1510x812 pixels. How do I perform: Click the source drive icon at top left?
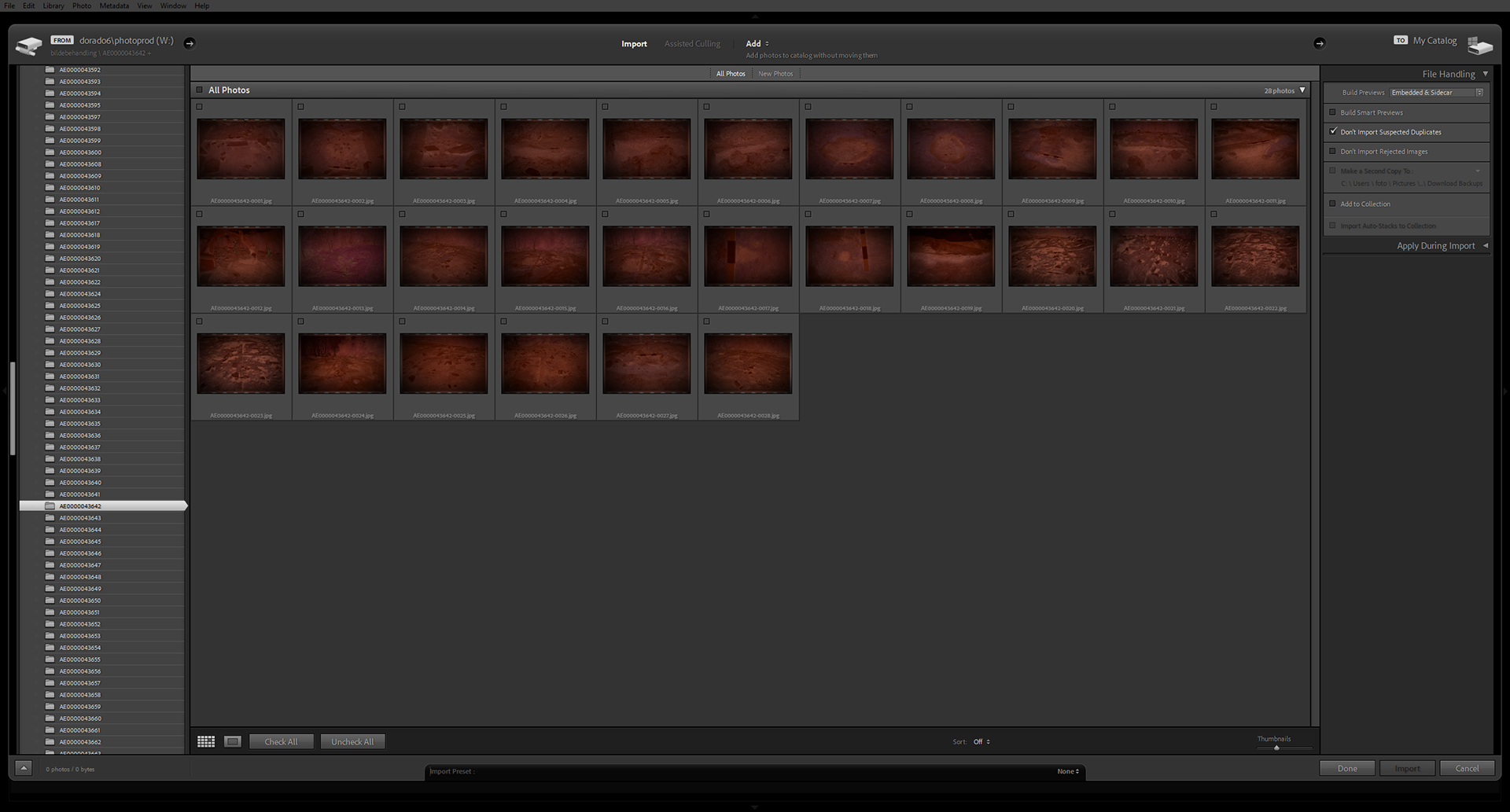[29, 46]
